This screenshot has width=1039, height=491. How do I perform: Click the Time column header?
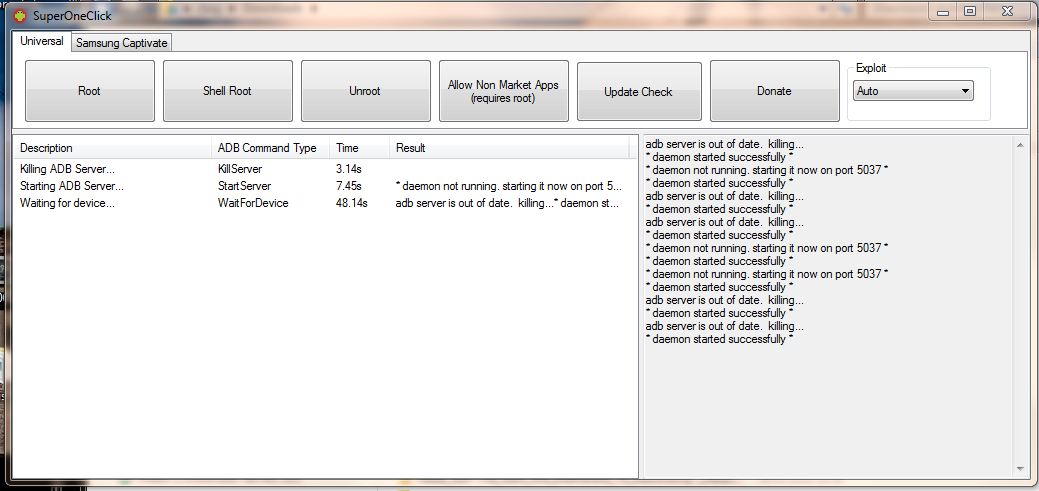tap(359, 148)
